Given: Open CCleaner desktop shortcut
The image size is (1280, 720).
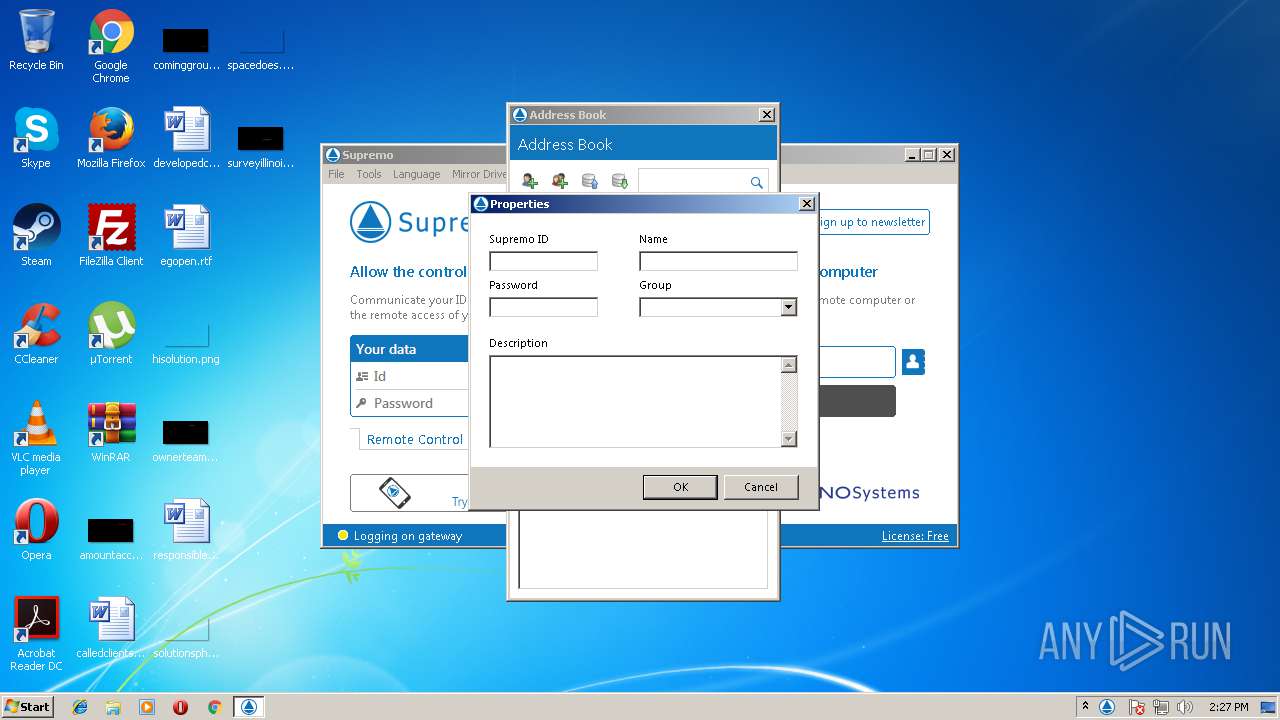Looking at the screenshot, I should pos(36,334).
